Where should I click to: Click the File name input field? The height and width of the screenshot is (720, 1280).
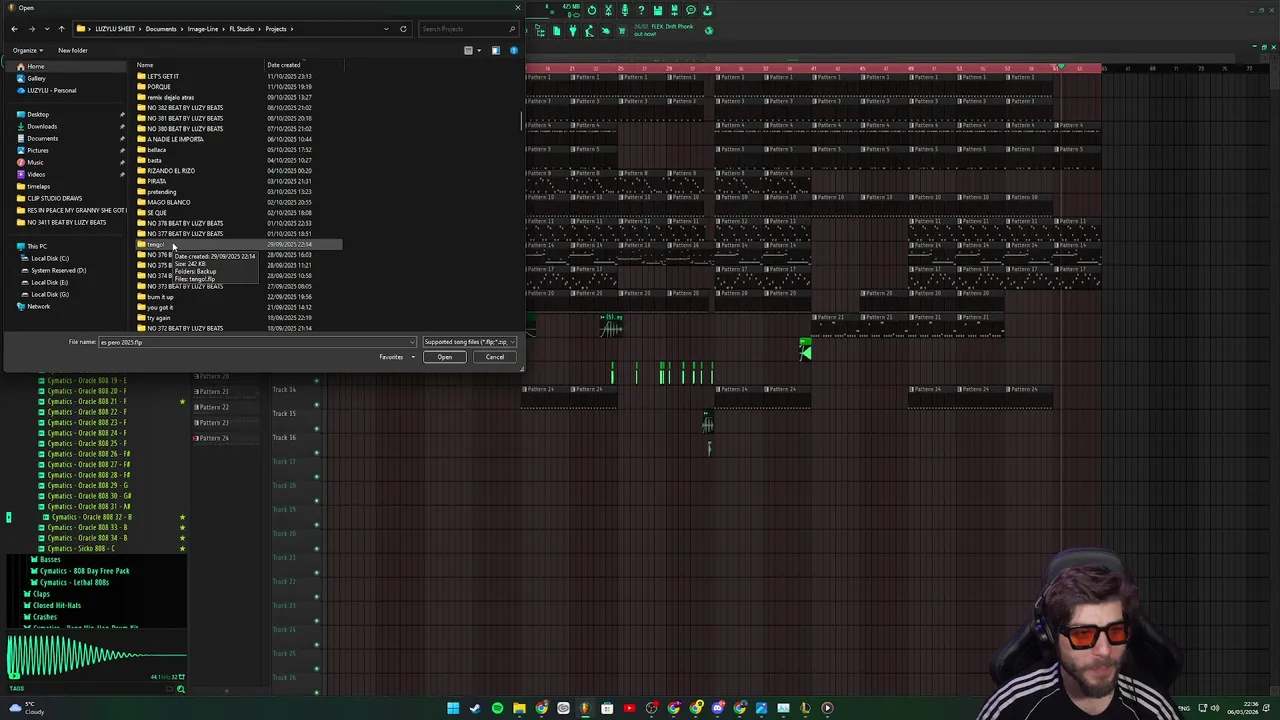click(x=255, y=342)
